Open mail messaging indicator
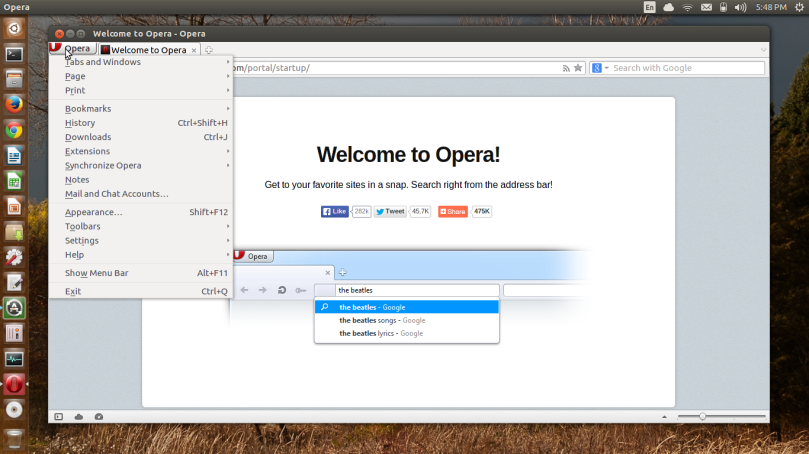Image resolution: width=809 pixels, height=454 pixels. (x=706, y=7)
